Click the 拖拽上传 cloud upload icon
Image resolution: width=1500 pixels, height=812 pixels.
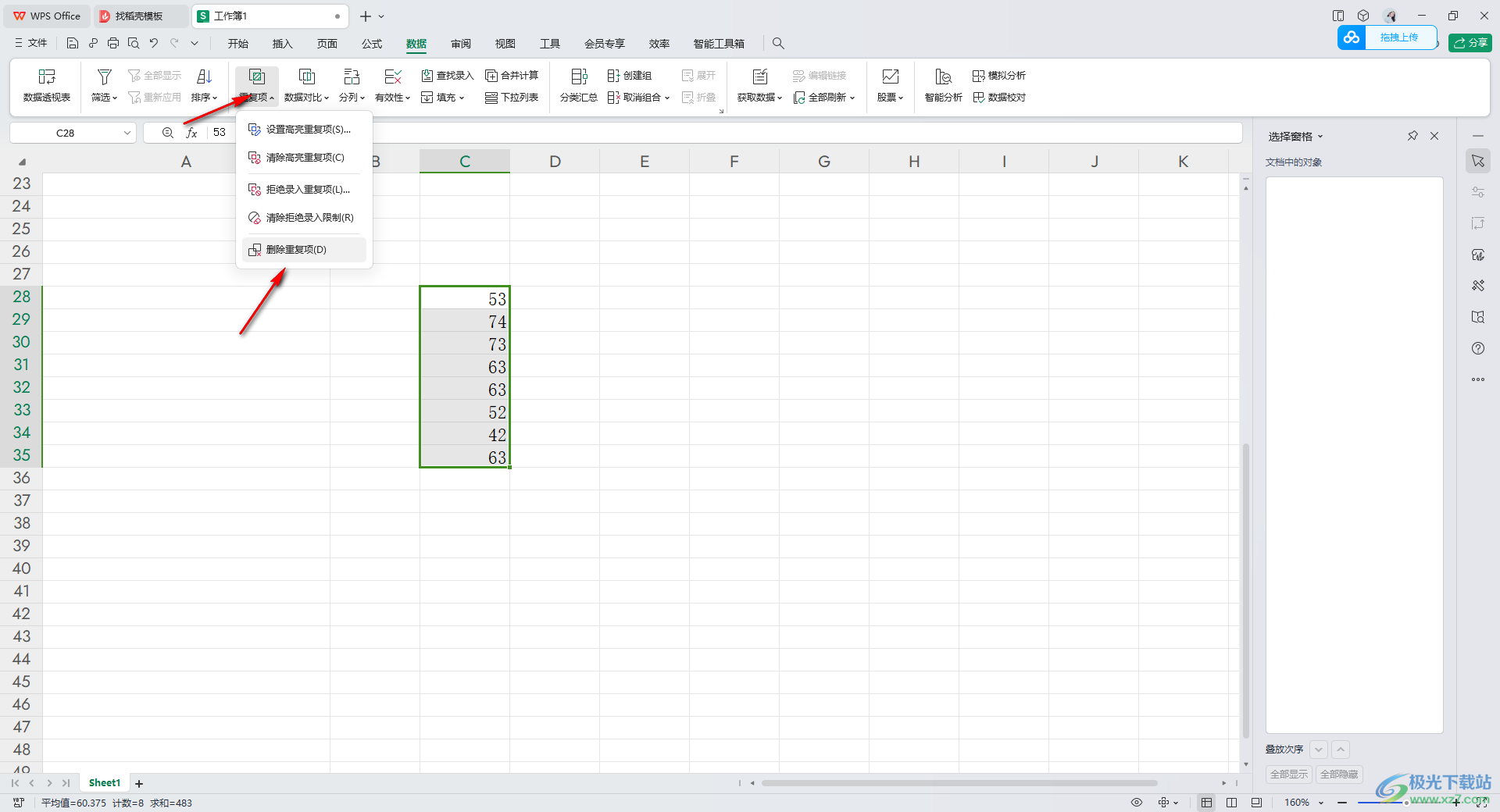pos(1352,37)
